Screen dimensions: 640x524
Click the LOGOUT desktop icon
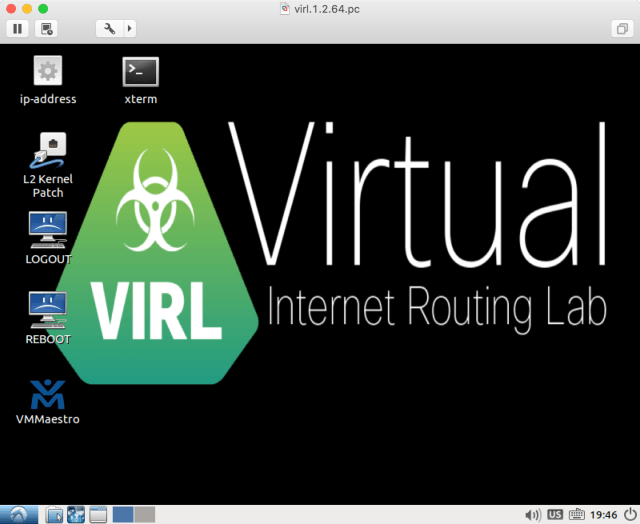pyautogui.click(x=48, y=238)
